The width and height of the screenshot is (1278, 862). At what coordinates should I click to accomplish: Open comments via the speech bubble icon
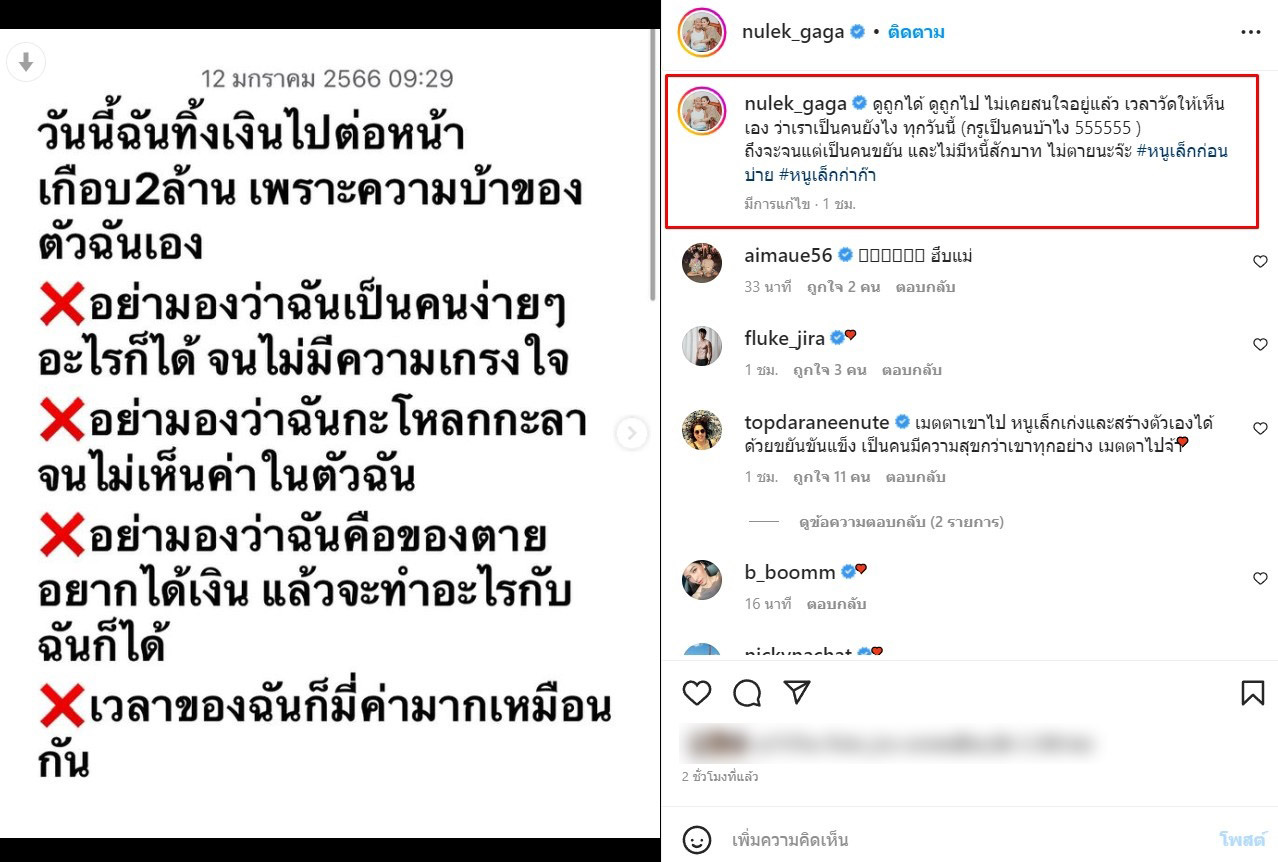tap(746, 693)
